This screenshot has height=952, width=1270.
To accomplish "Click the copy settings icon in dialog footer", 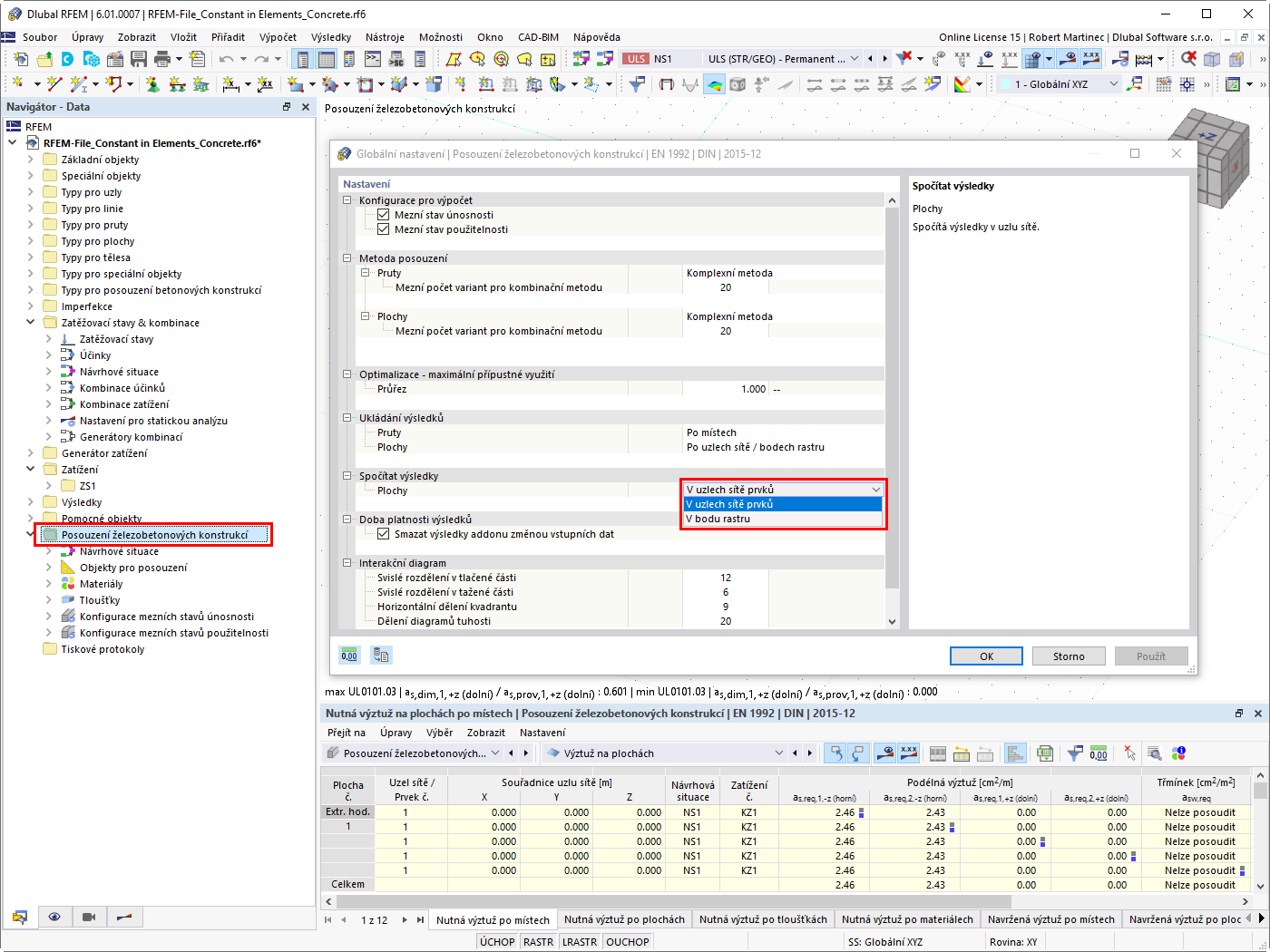I will pos(381,656).
